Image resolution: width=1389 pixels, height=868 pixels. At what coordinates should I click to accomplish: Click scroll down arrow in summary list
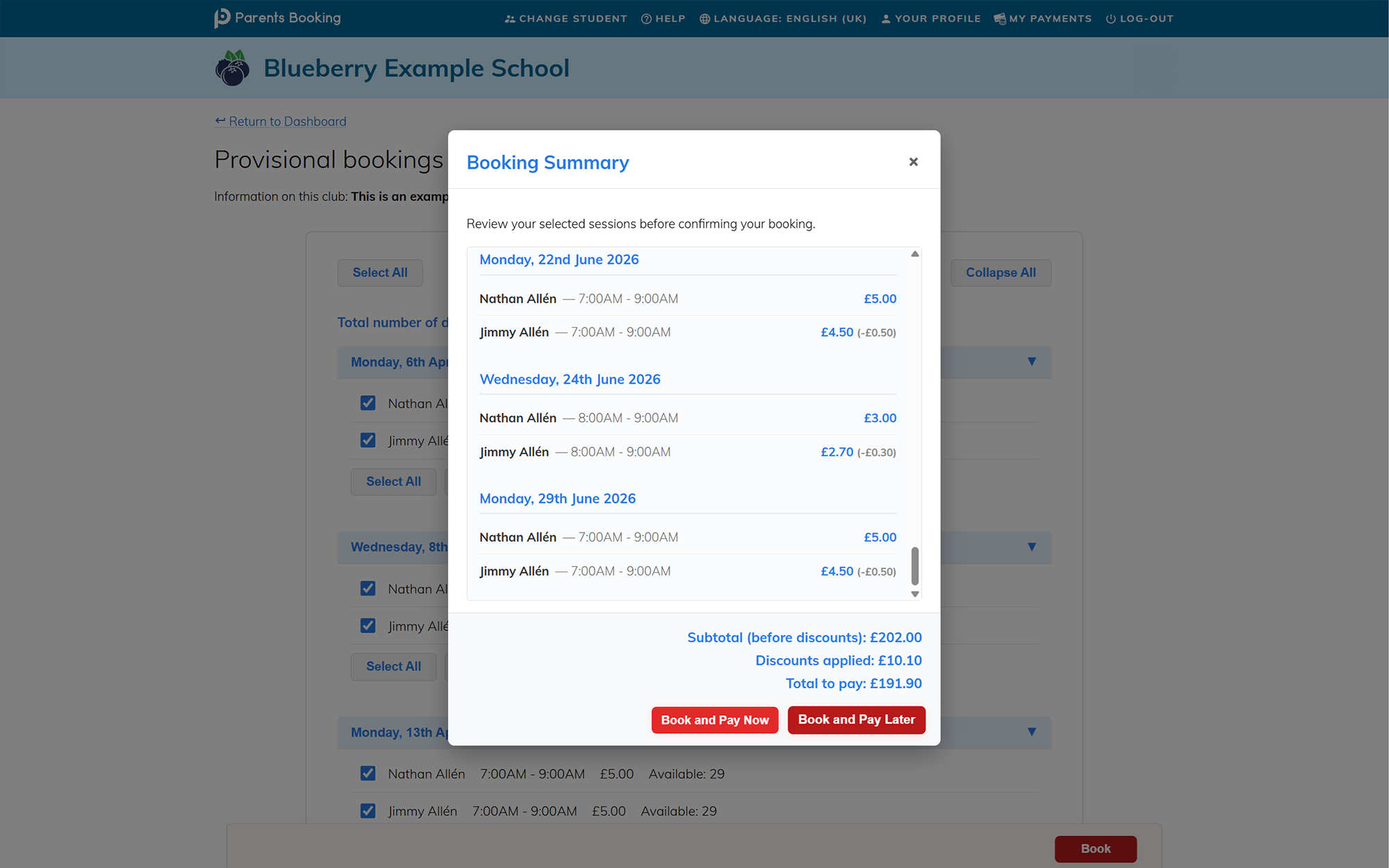pyautogui.click(x=915, y=594)
